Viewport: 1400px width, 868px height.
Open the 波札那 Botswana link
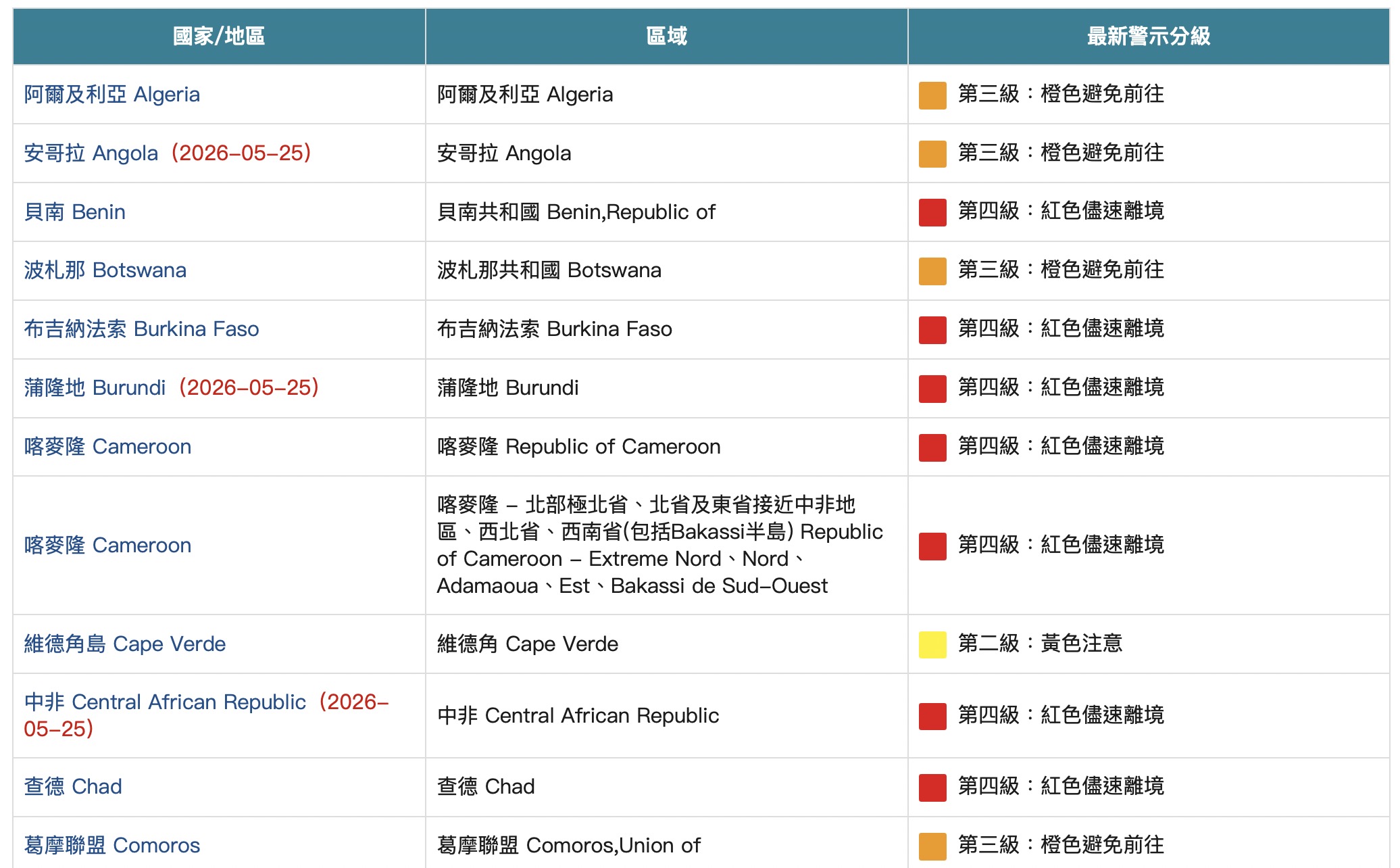click(105, 270)
